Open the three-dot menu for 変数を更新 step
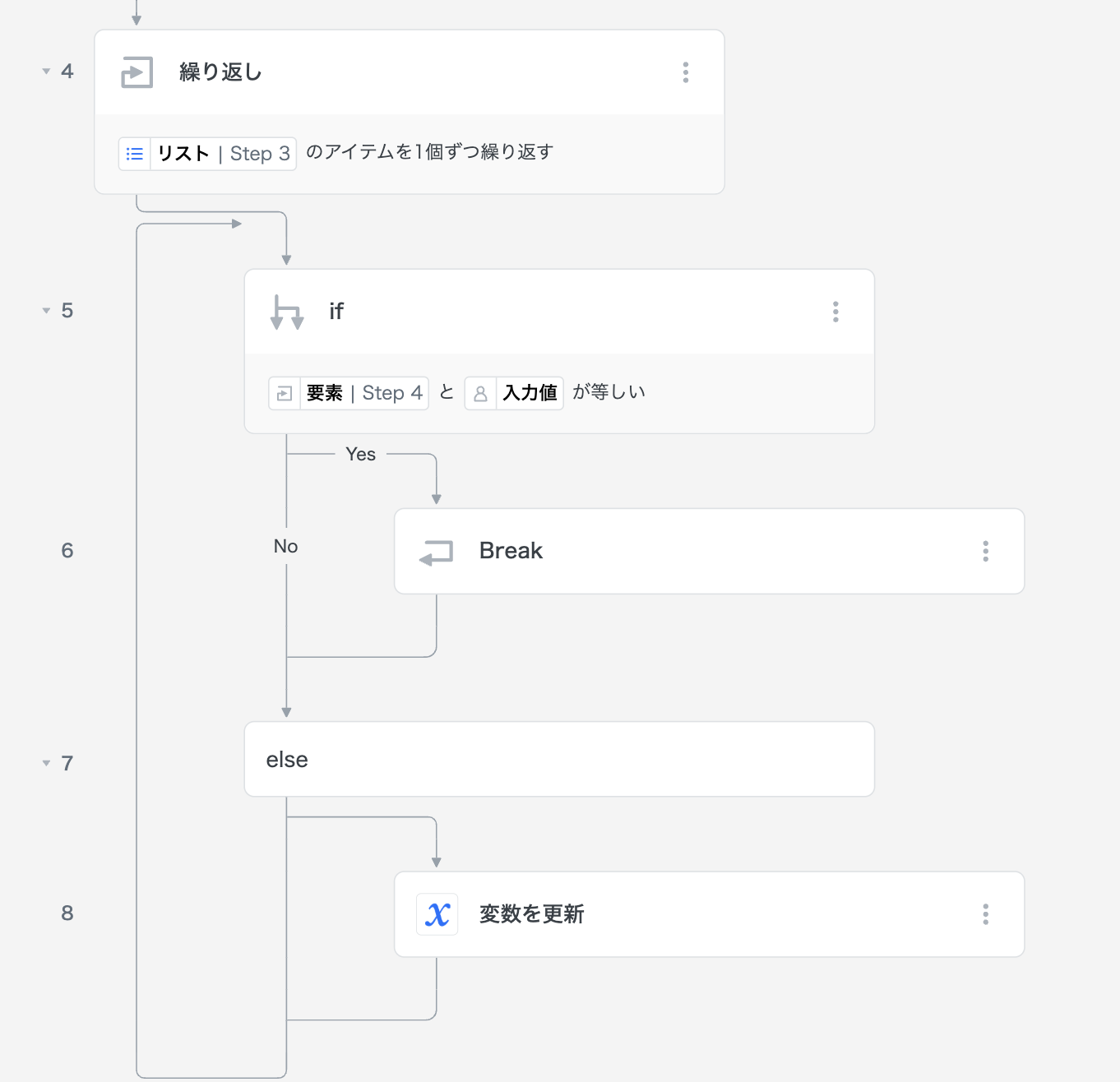1120x1082 pixels. click(985, 914)
